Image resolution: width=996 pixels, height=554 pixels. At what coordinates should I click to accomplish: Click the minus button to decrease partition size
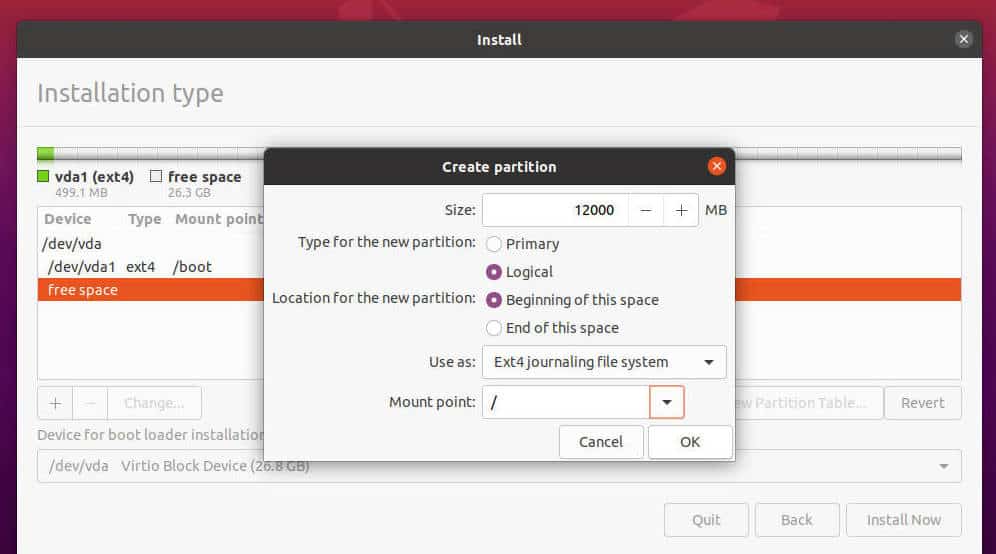pyautogui.click(x=646, y=211)
